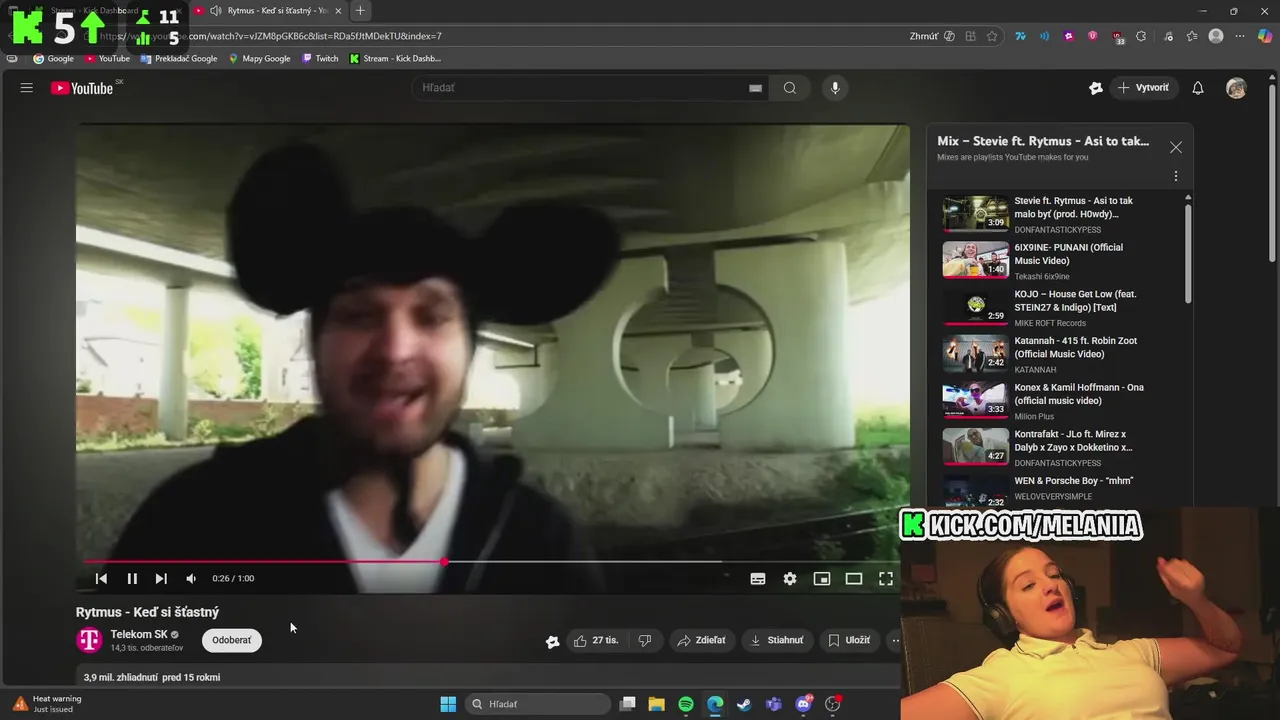Open the Telekom SK channel avatar
Image resolution: width=1280 pixels, height=720 pixels.
tap(89, 640)
